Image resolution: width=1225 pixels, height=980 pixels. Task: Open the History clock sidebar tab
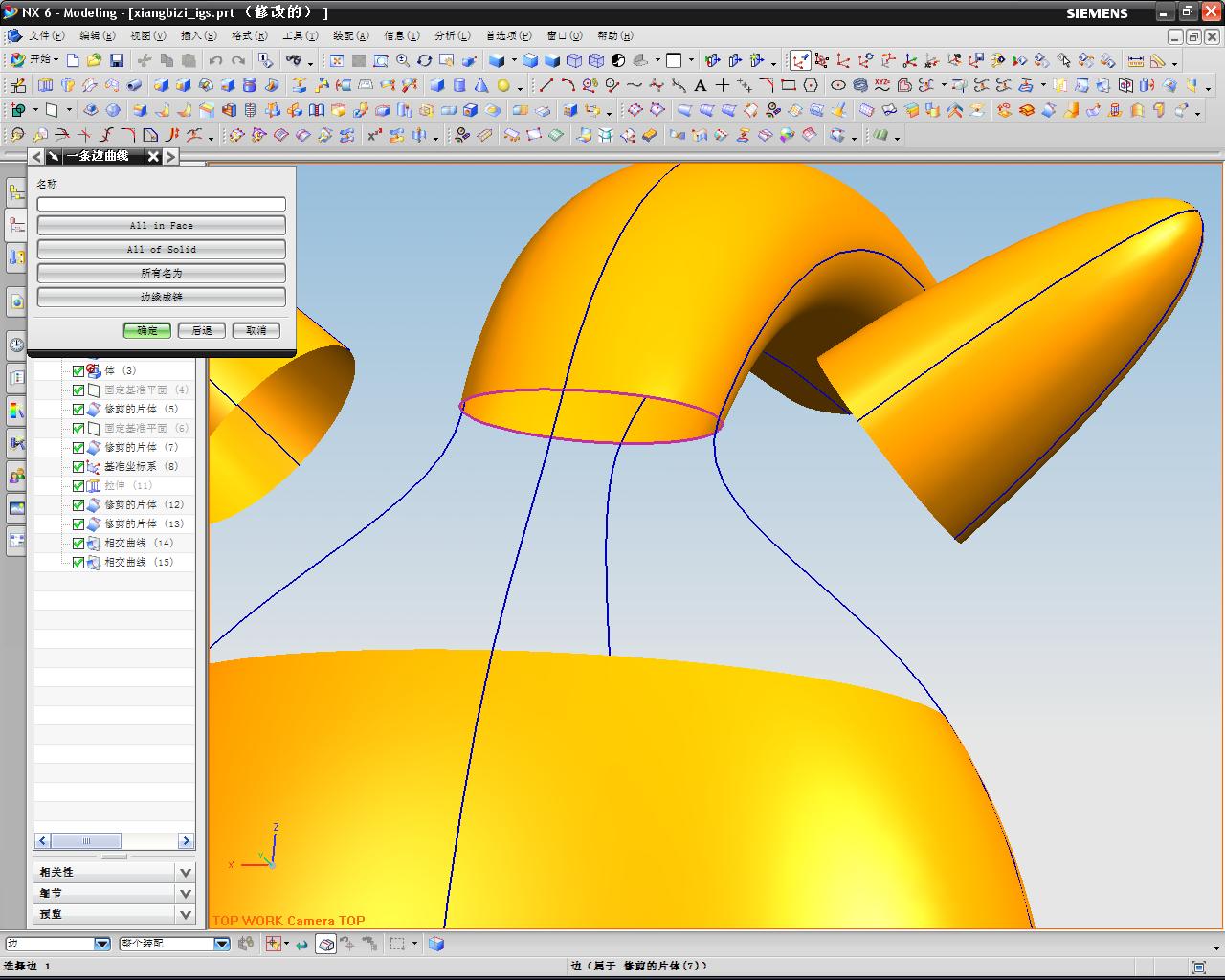[x=16, y=345]
